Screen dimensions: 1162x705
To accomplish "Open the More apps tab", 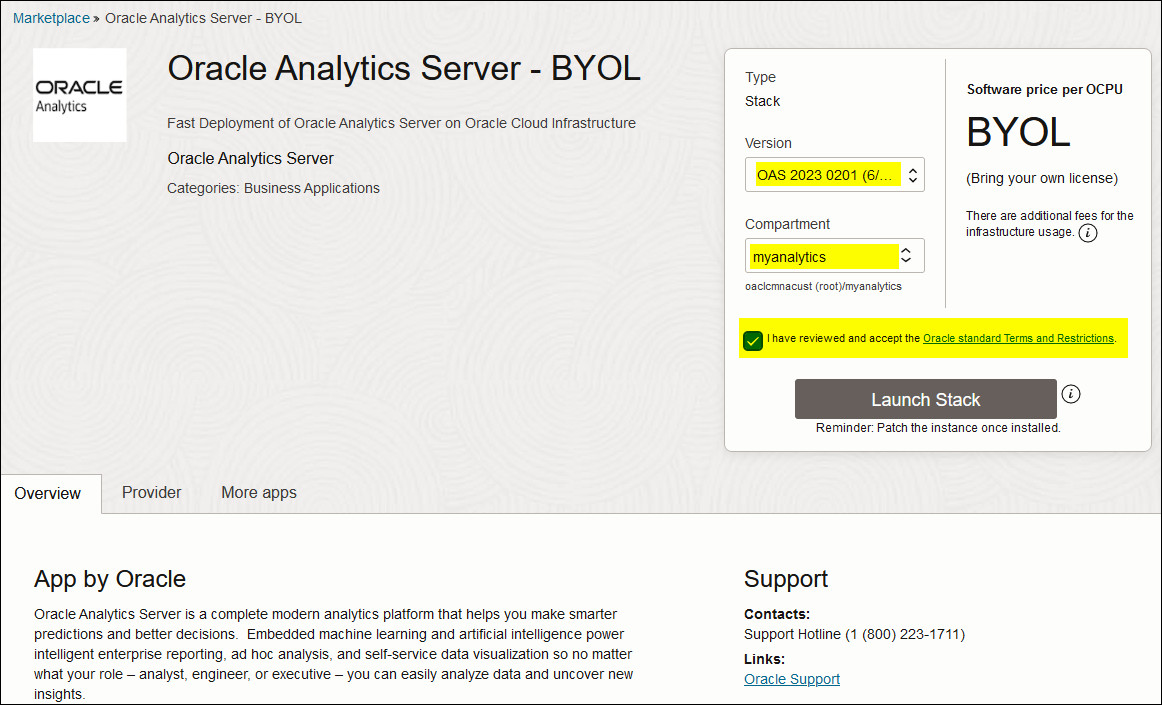I will click(x=259, y=492).
